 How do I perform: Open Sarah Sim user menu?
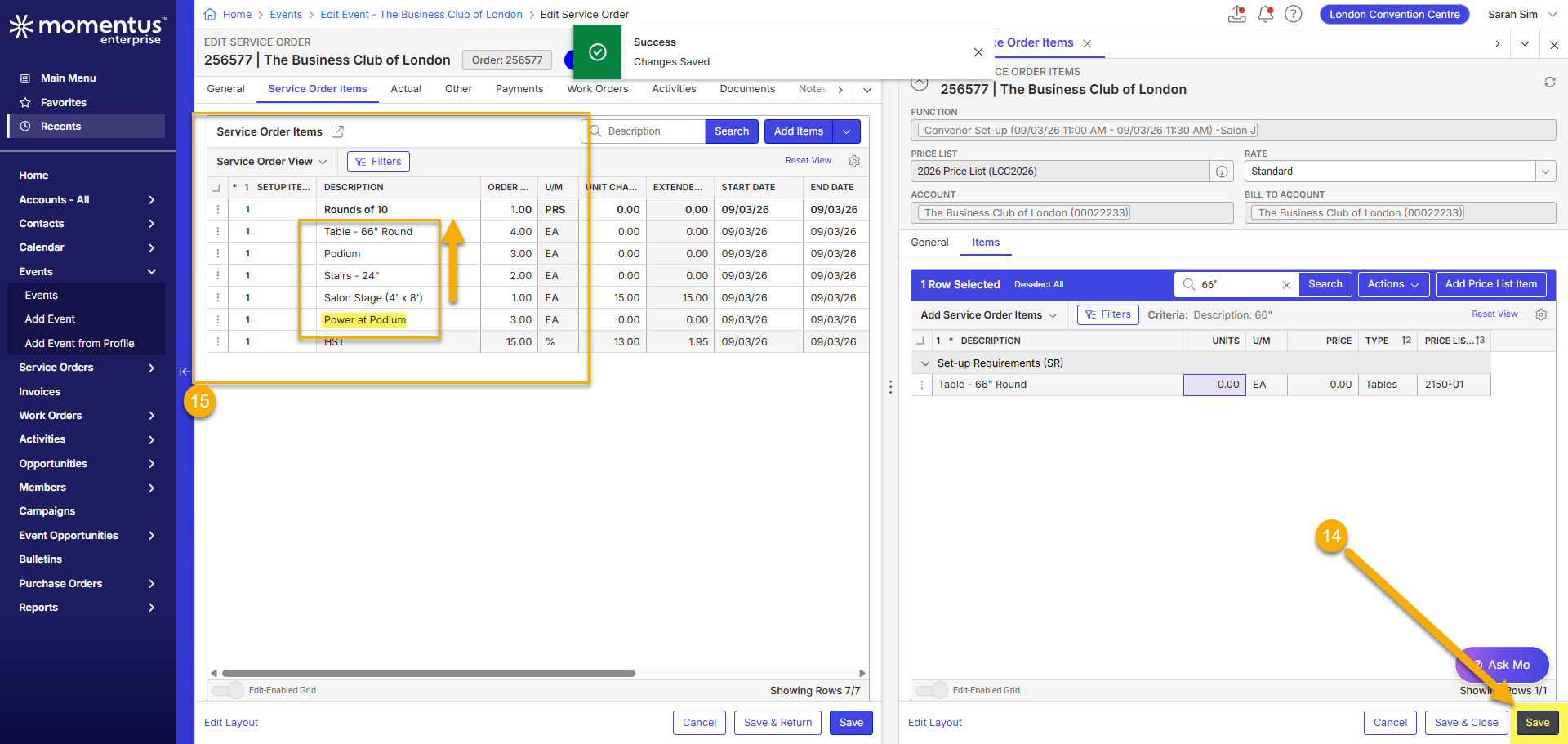click(x=1522, y=15)
